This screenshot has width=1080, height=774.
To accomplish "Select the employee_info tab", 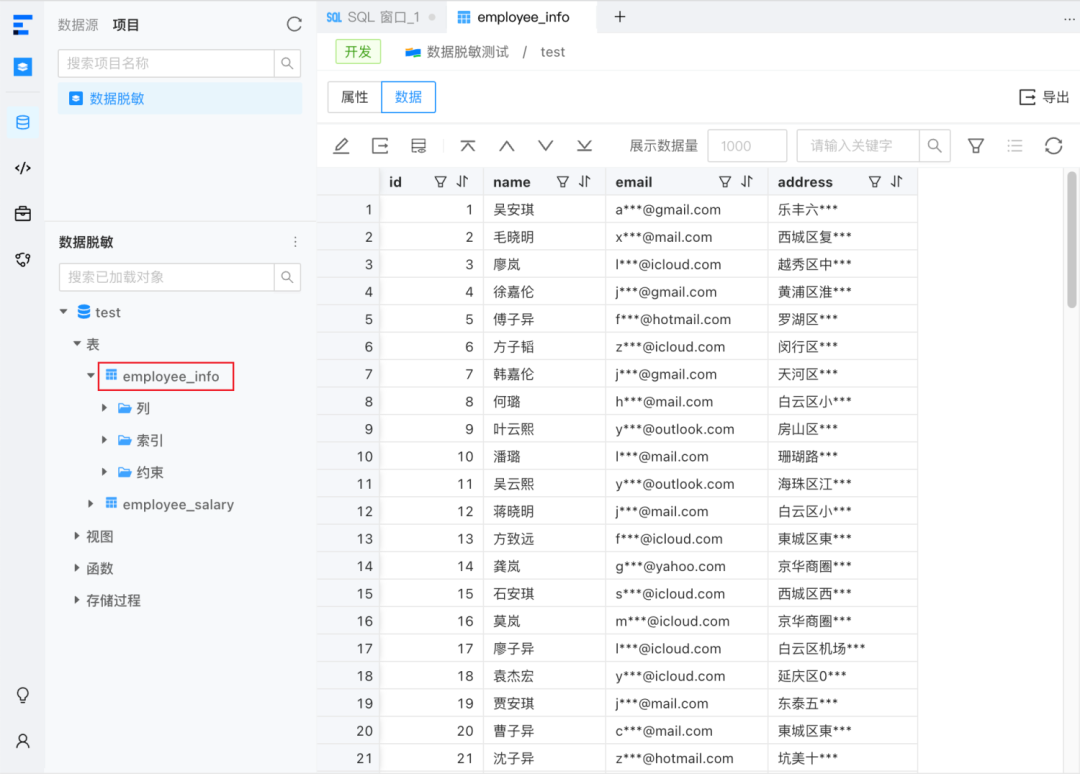I will [x=521, y=17].
